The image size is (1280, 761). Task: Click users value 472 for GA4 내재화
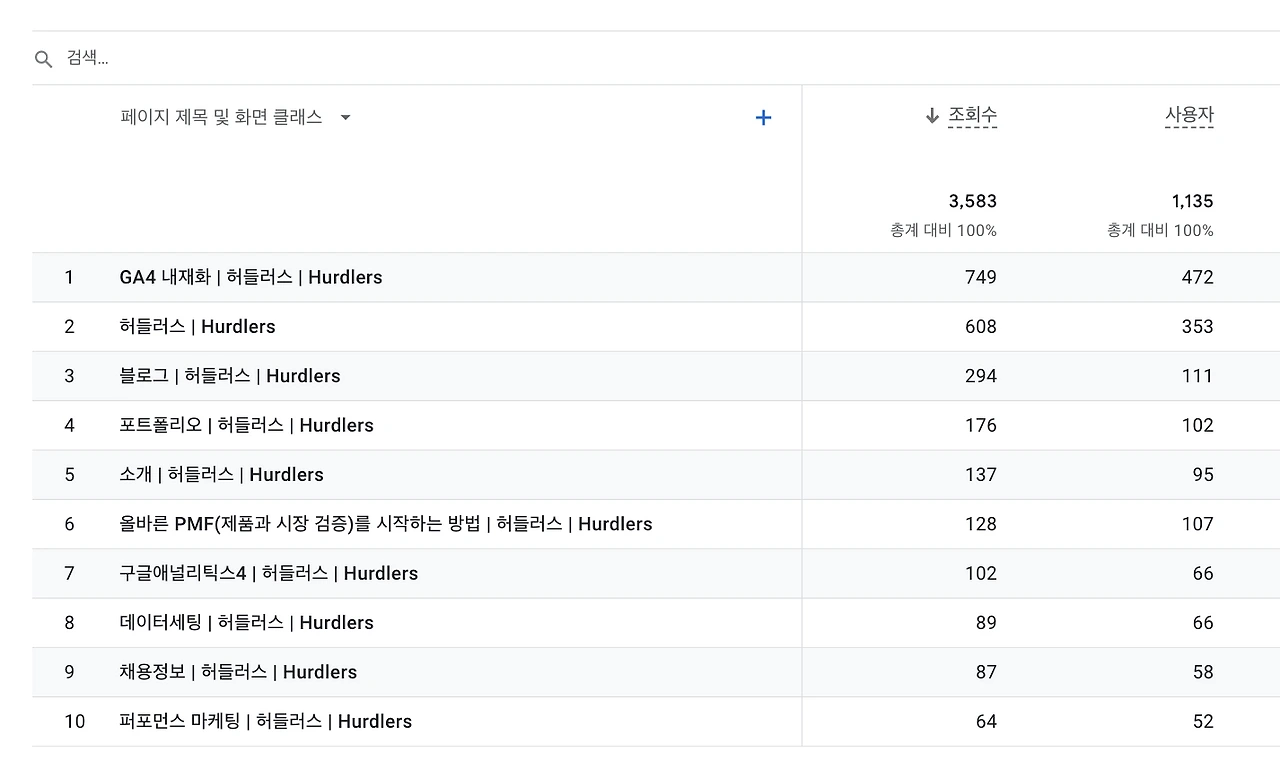(x=1198, y=277)
